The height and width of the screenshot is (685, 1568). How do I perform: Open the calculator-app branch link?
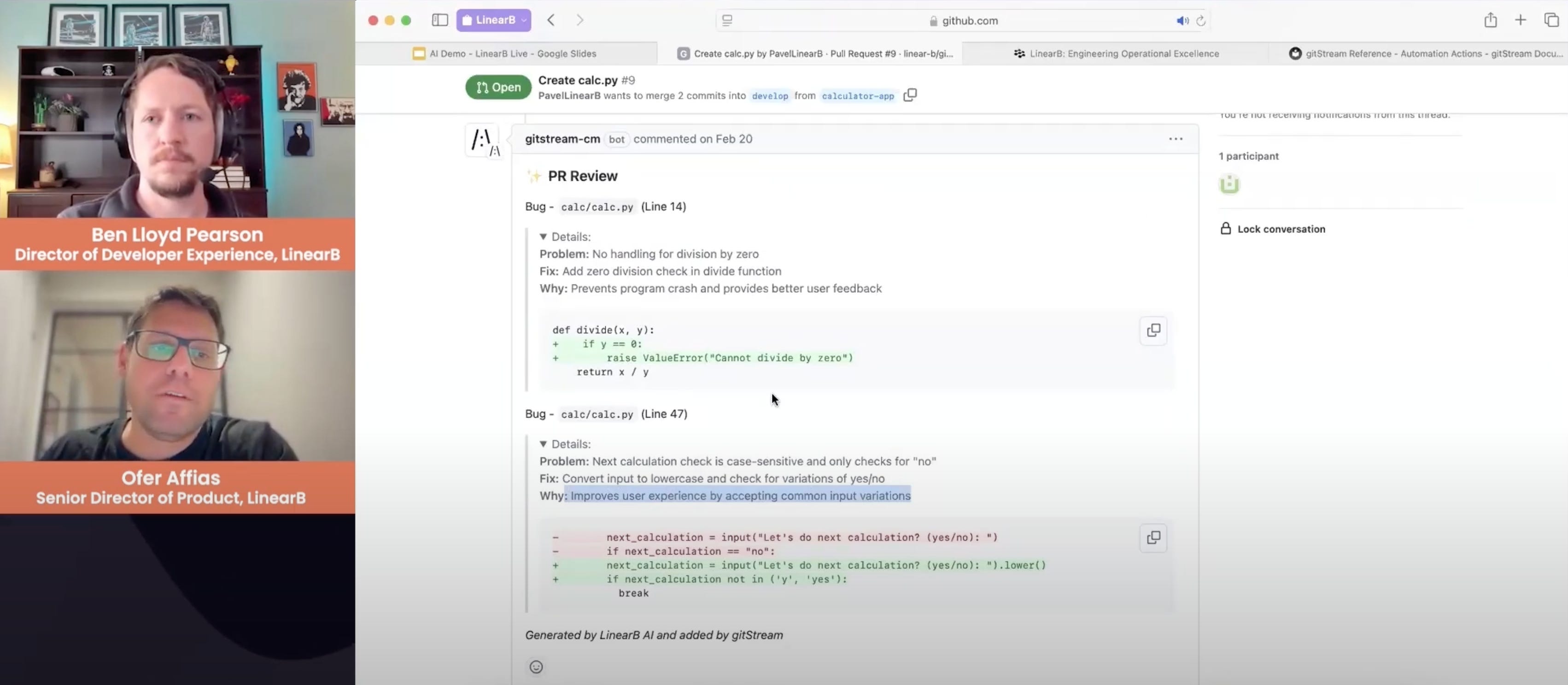point(858,95)
